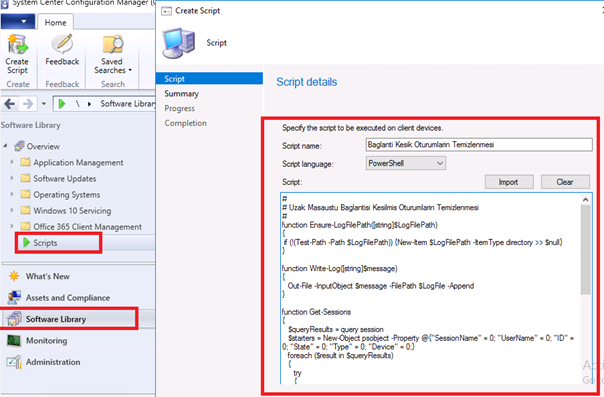Open the Administration workspace
Screen dimensions: 604x397
tap(53, 362)
